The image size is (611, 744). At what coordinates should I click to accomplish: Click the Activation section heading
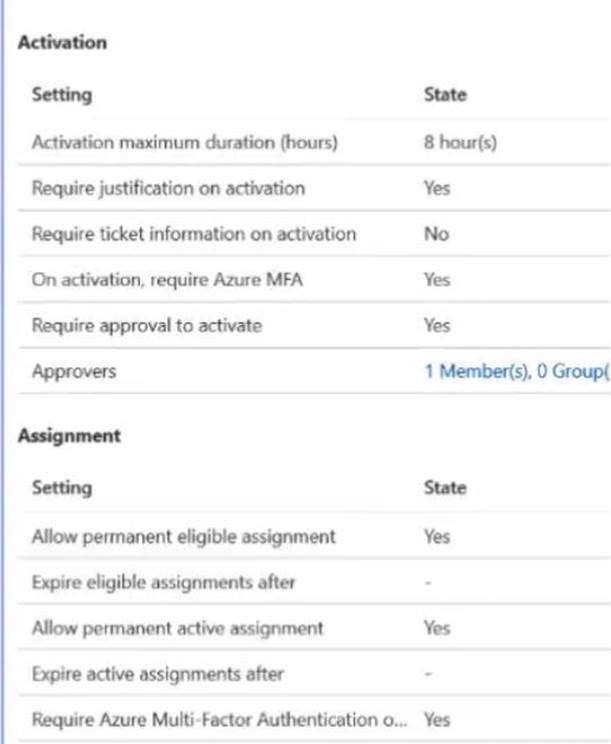click(62, 43)
